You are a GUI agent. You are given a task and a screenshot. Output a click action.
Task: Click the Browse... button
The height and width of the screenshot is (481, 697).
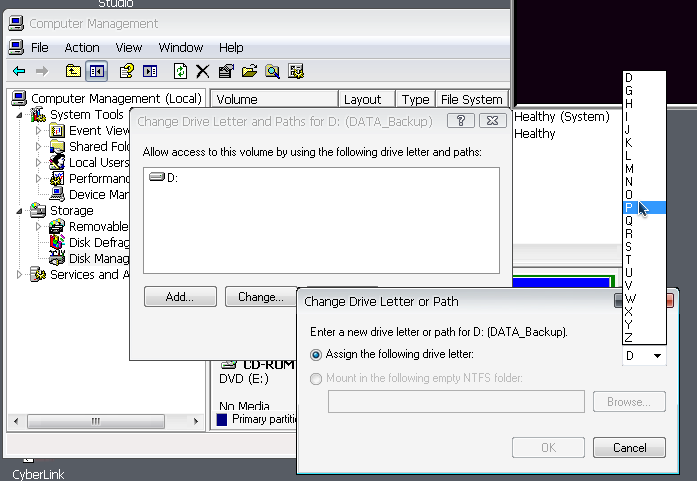click(x=629, y=402)
